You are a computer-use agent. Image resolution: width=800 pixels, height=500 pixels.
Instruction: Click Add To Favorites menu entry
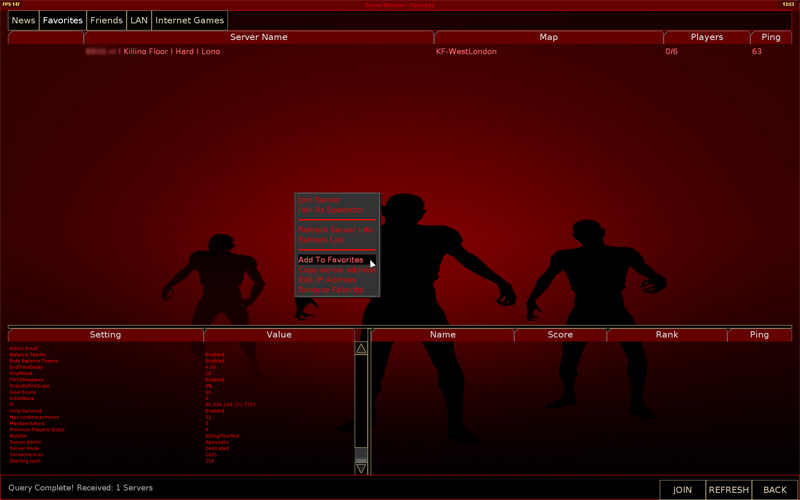[x=337, y=260]
